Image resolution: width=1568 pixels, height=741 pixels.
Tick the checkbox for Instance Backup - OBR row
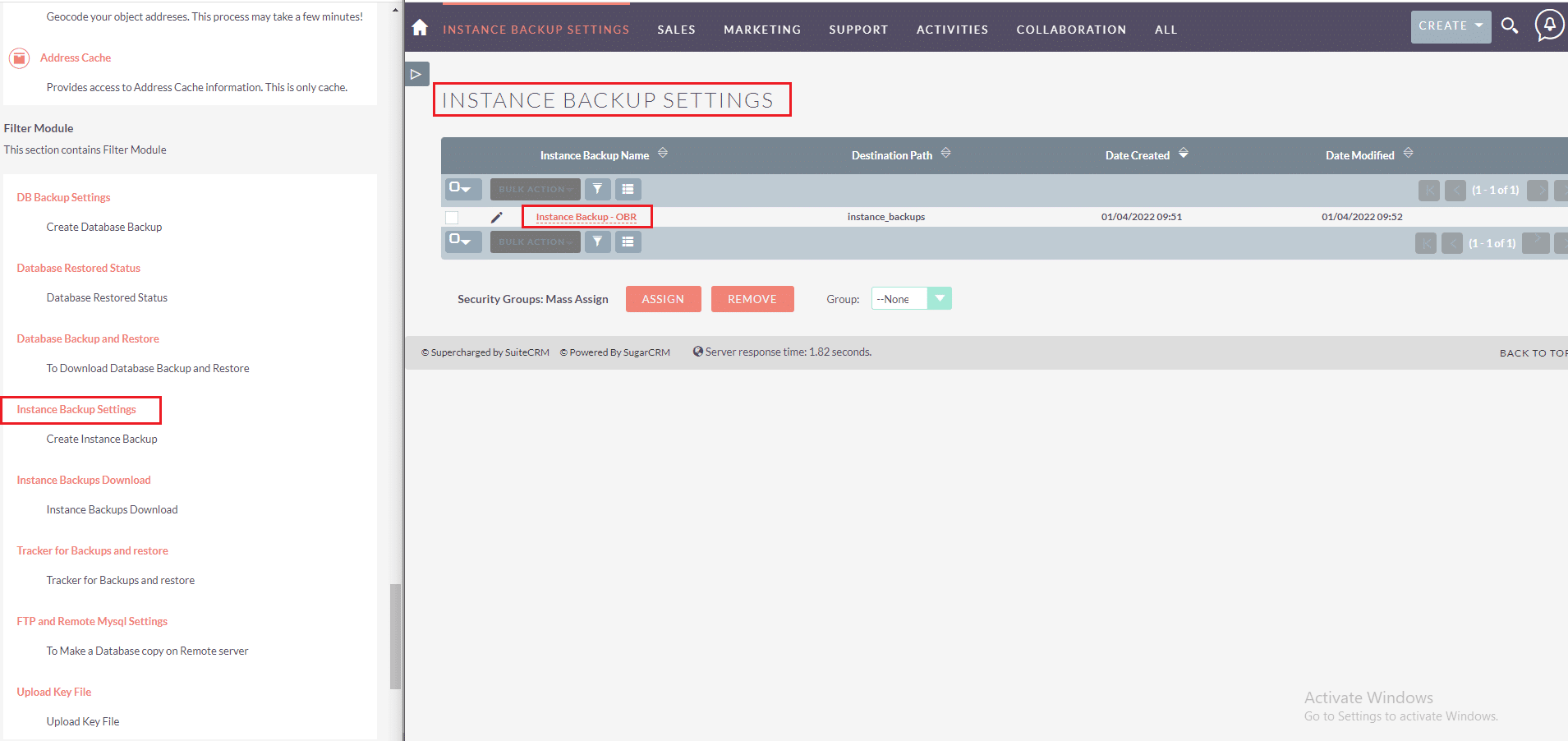tap(452, 218)
